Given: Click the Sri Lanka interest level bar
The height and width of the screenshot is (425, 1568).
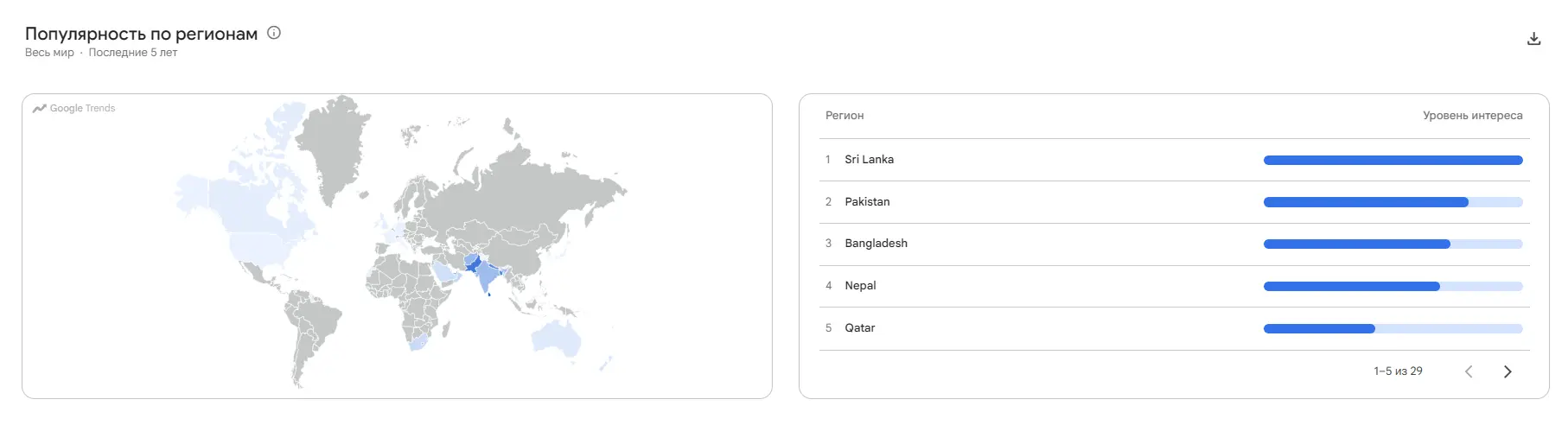Looking at the screenshot, I should [1393, 160].
